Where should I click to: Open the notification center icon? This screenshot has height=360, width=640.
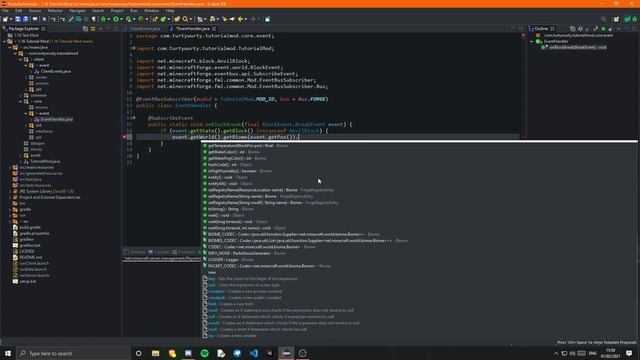point(629,353)
